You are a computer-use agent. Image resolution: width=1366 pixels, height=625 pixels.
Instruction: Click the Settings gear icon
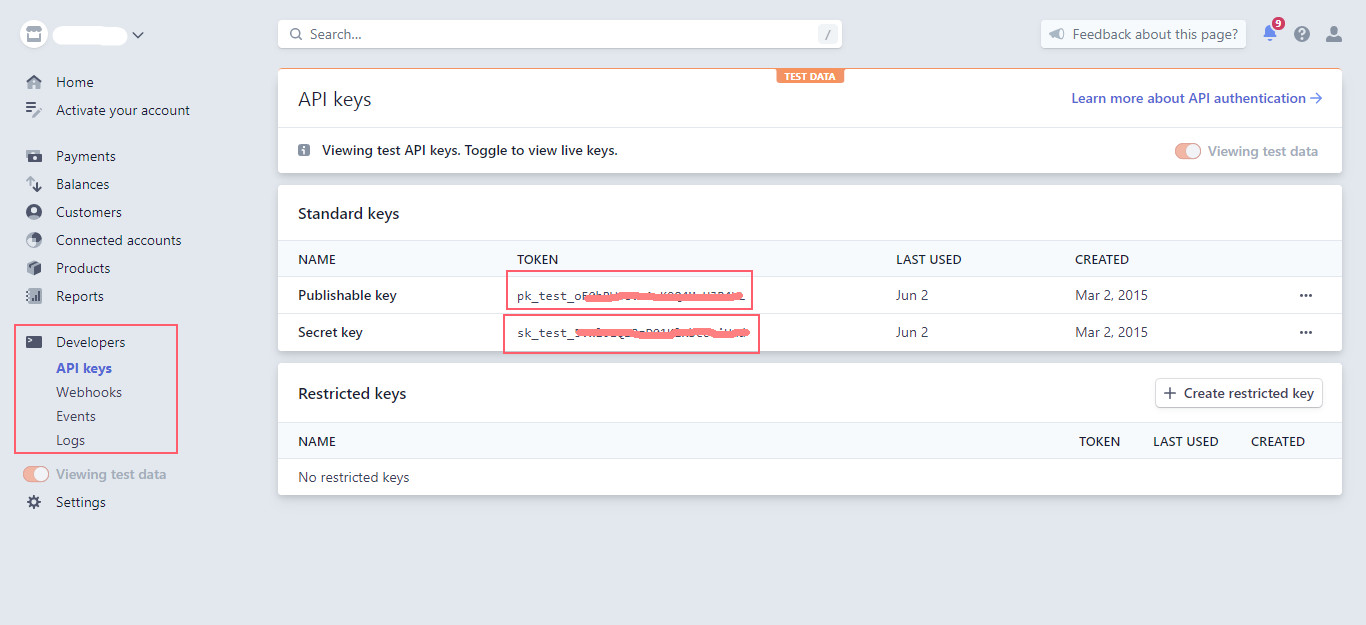34,502
